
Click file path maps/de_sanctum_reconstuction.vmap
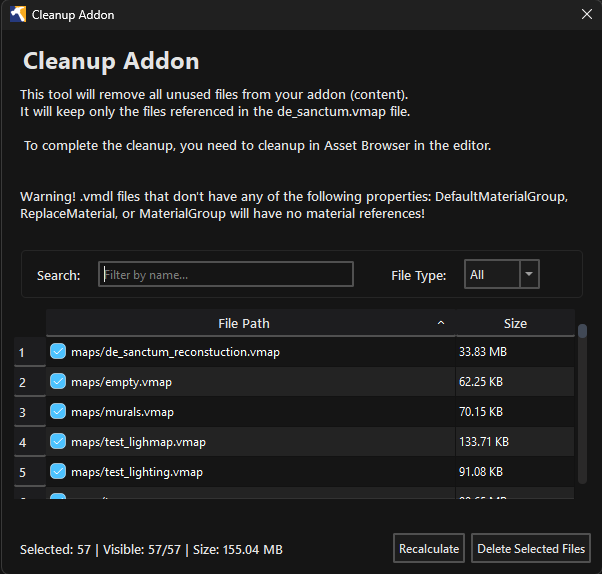point(175,352)
